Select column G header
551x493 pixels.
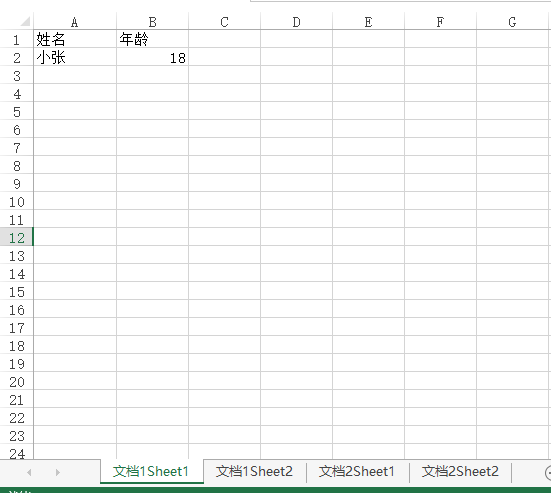[x=513, y=22]
